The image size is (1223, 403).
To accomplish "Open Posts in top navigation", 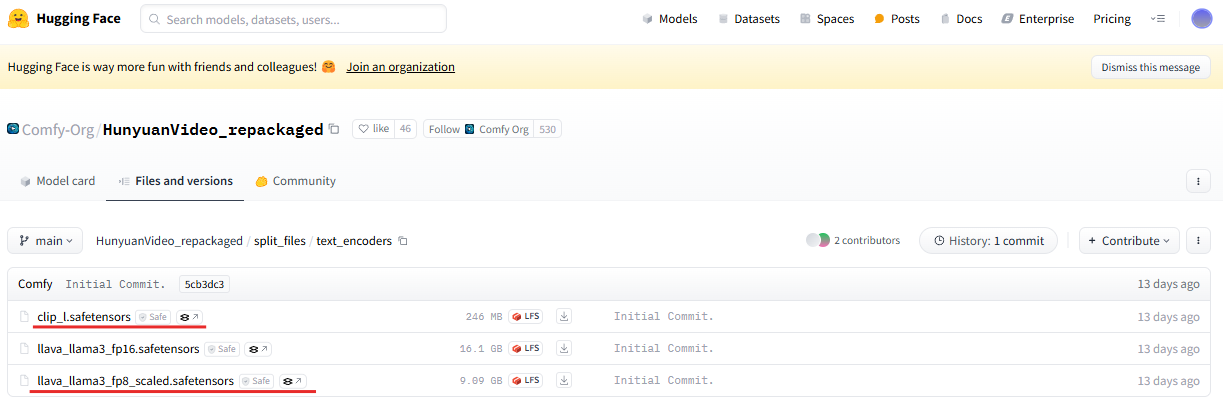I will (897, 19).
